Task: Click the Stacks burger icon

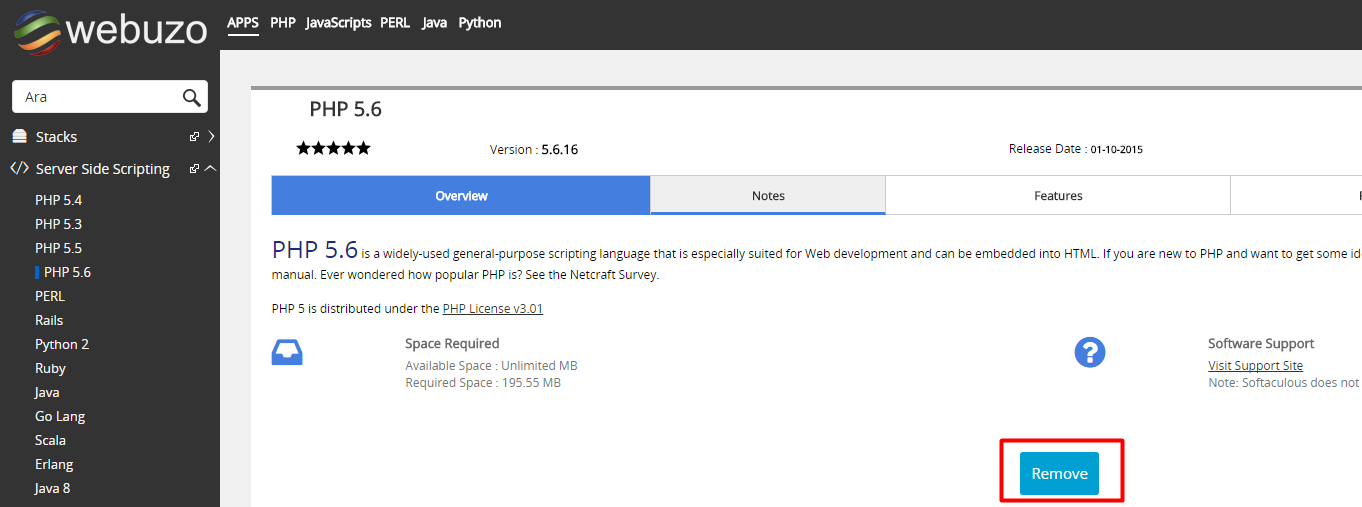Action: 19,136
